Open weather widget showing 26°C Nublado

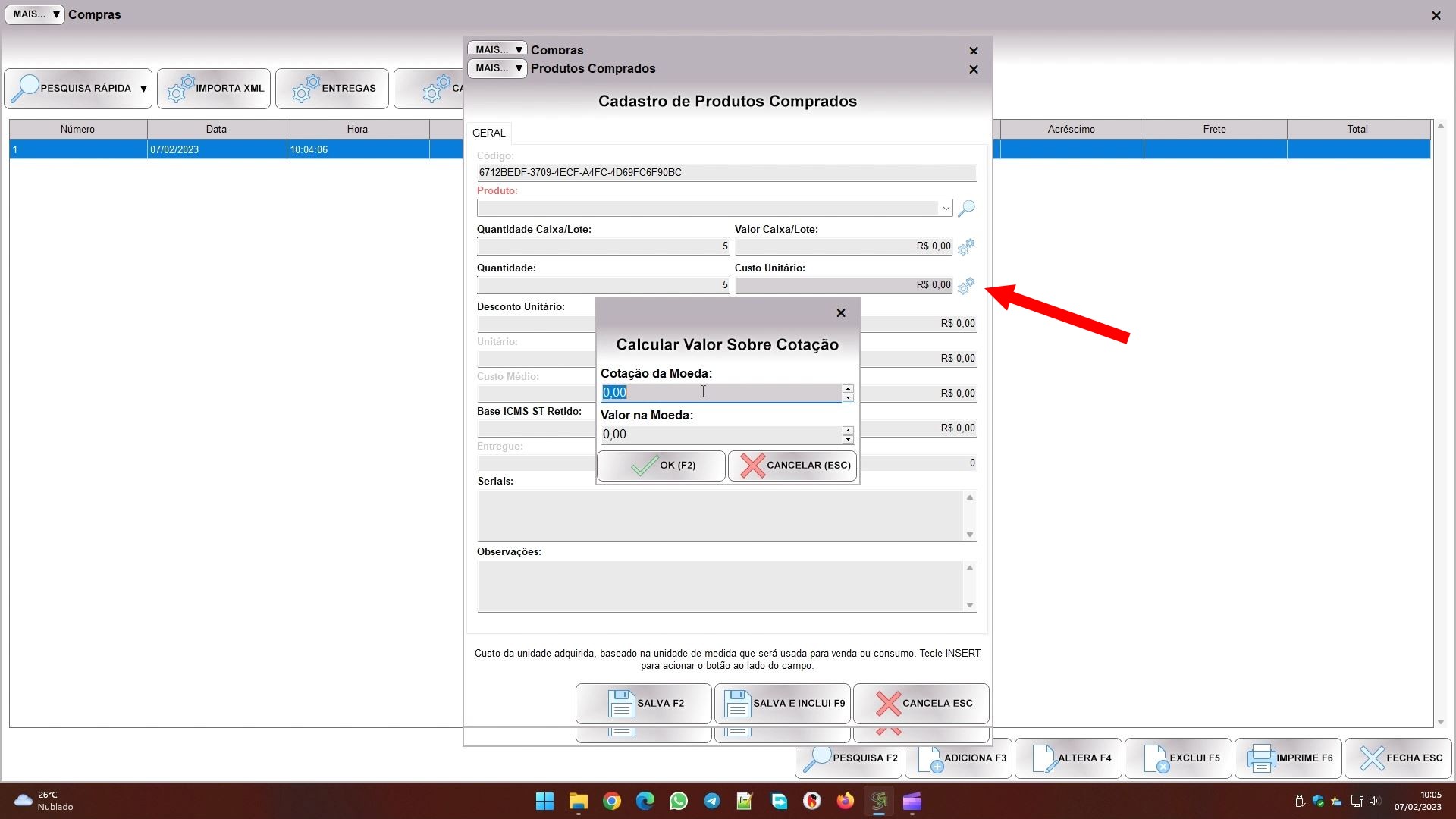(45, 802)
